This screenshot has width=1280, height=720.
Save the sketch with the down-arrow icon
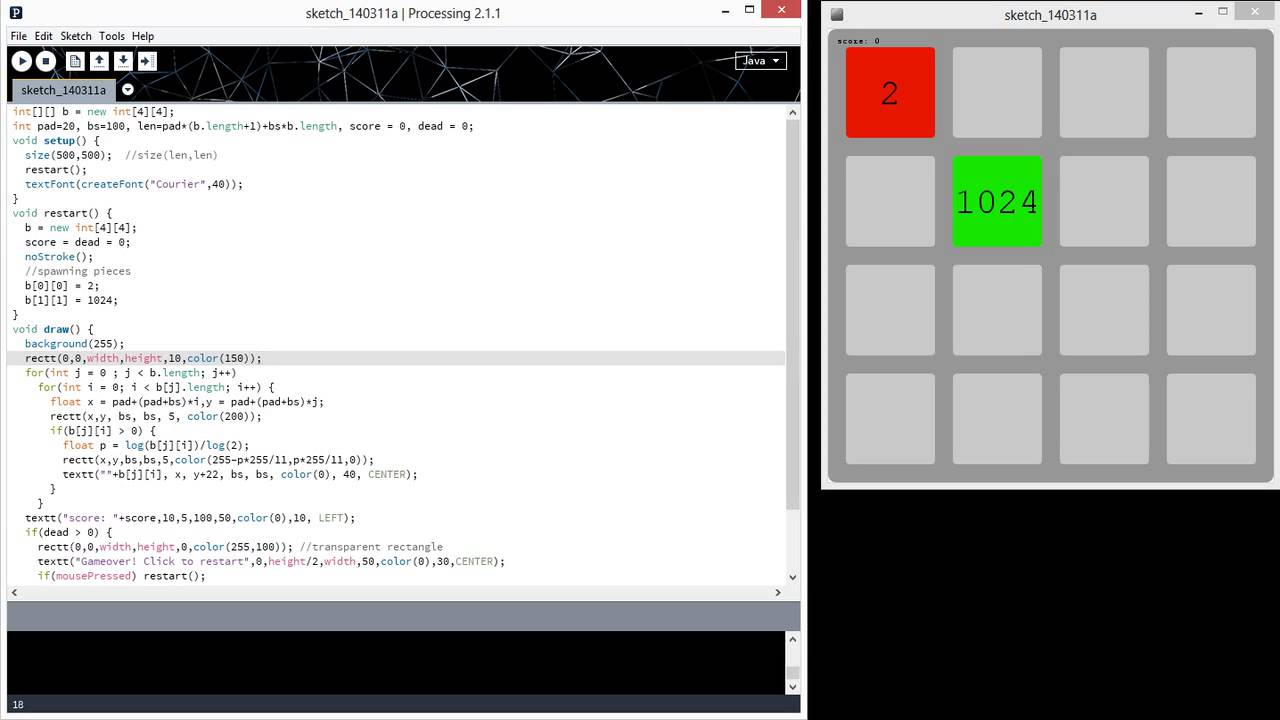click(123, 61)
